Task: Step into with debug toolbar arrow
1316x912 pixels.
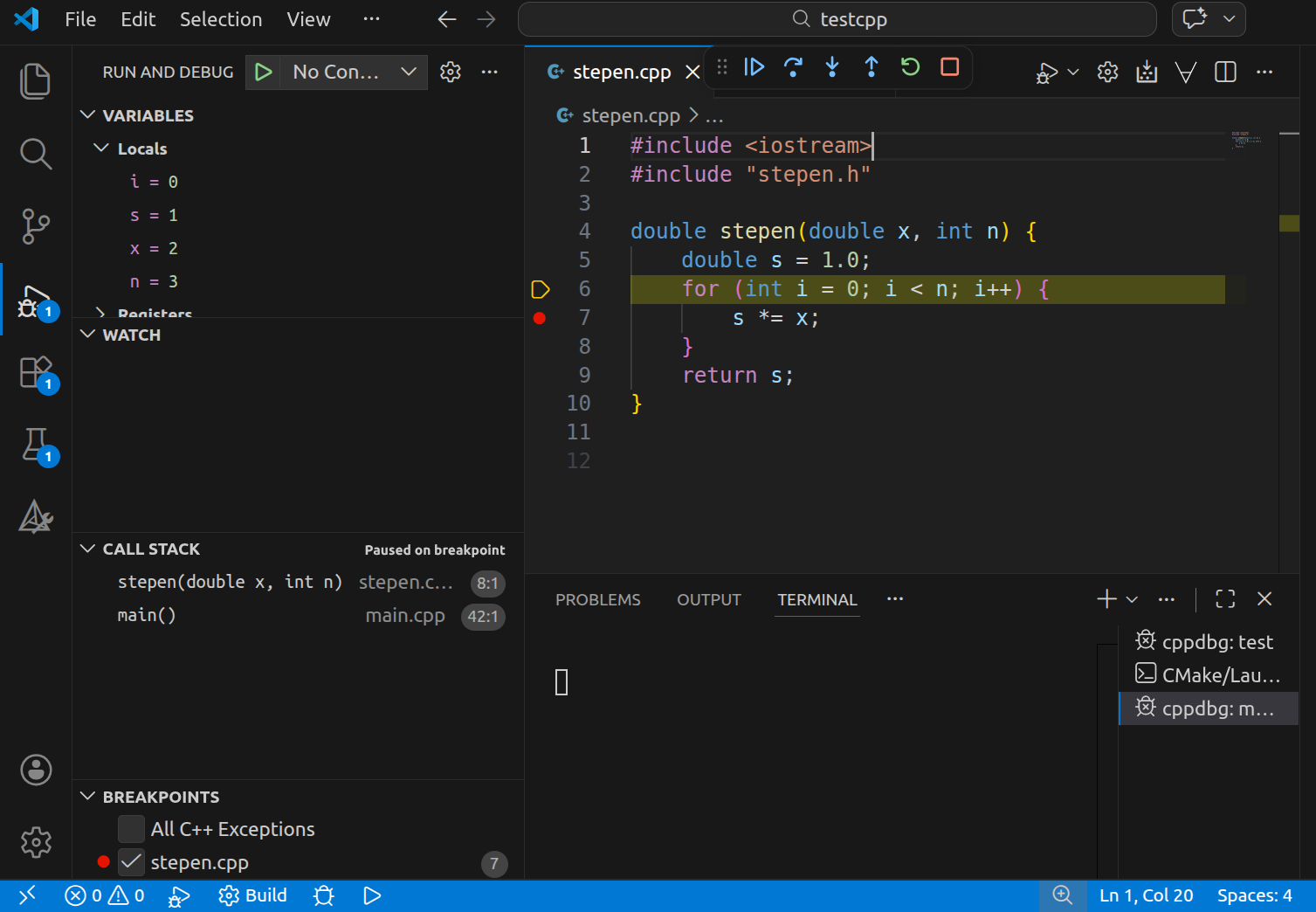Action: click(832, 67)
